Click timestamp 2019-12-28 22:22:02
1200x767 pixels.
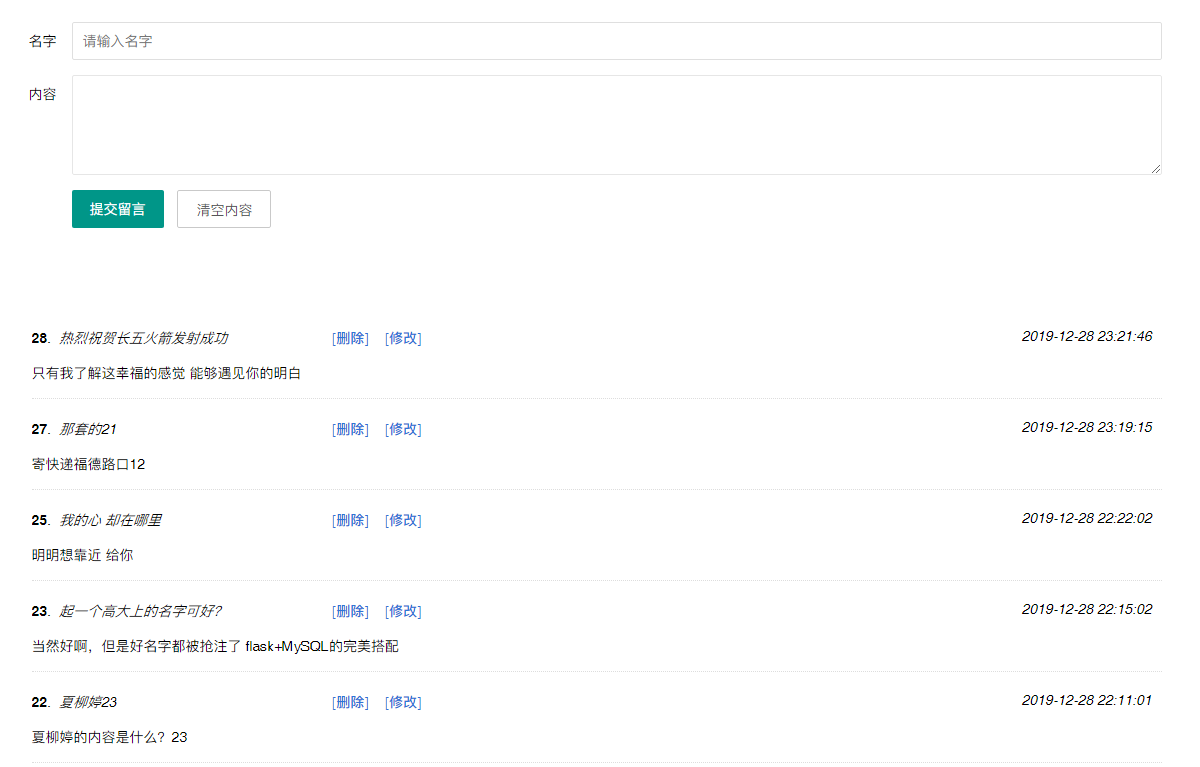tap(1087, 518)
